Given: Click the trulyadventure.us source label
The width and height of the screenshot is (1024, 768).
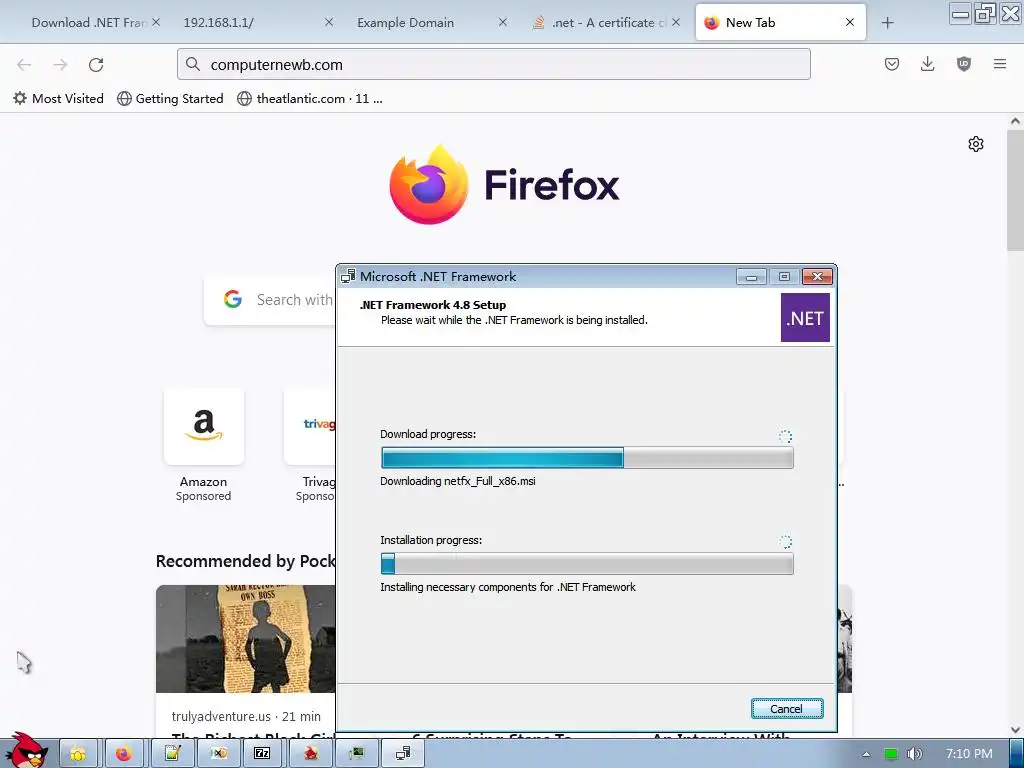Looking at the screenshot, I should click(x=221, y=716).
